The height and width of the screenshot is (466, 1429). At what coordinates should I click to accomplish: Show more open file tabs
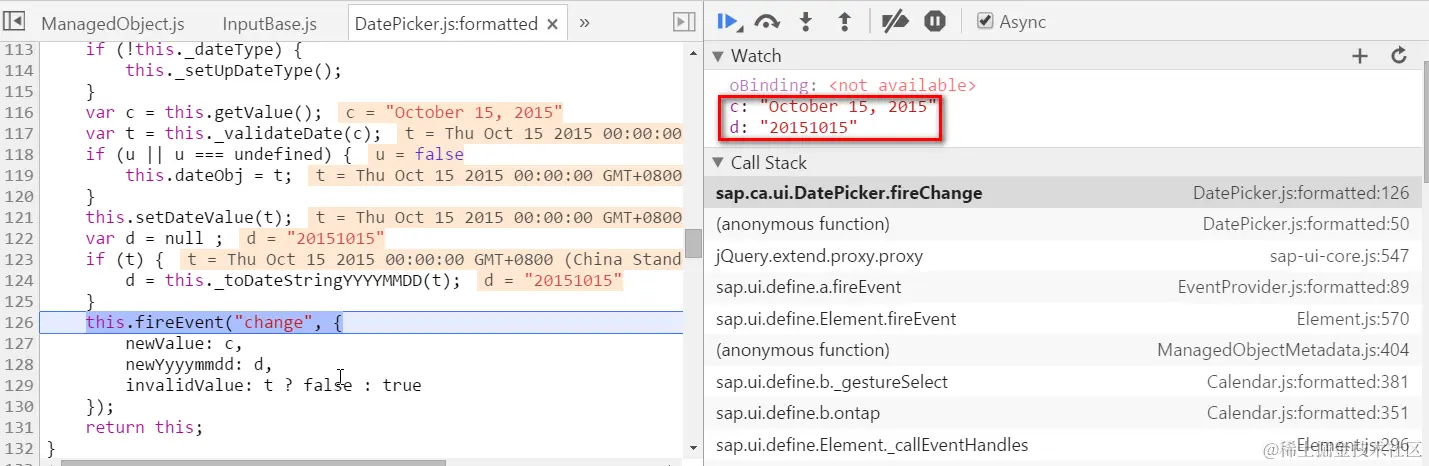coord(584,22)
